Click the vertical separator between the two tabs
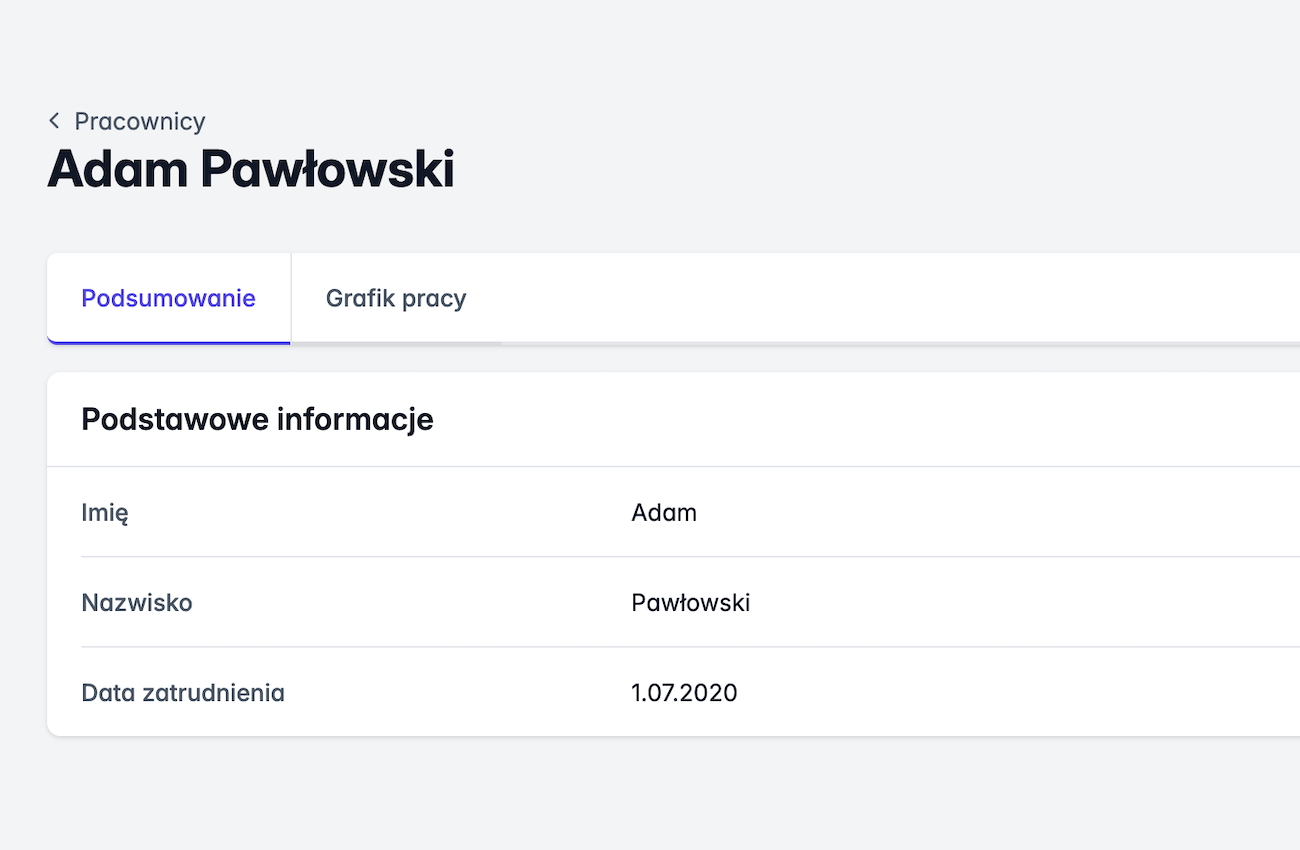 [291, 298]
